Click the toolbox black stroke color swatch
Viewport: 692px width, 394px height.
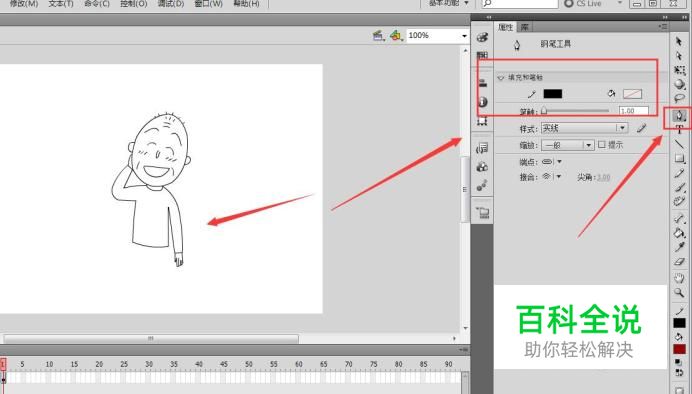[x=679, y=323]
